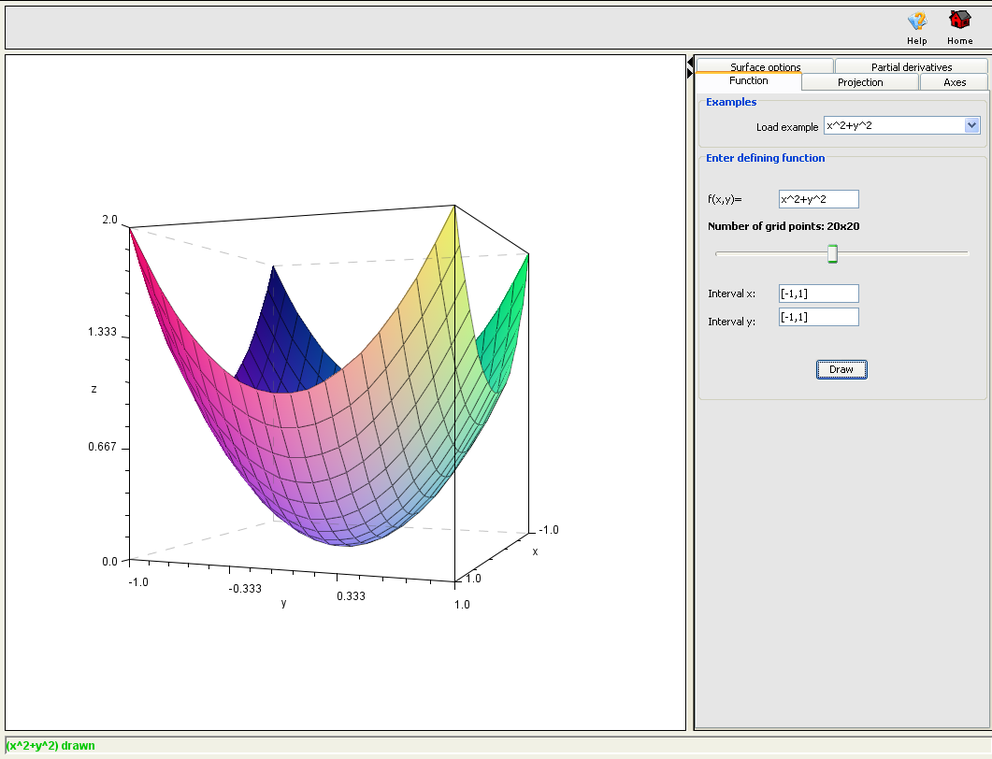Click the status bar drawn message

point(50,746)
